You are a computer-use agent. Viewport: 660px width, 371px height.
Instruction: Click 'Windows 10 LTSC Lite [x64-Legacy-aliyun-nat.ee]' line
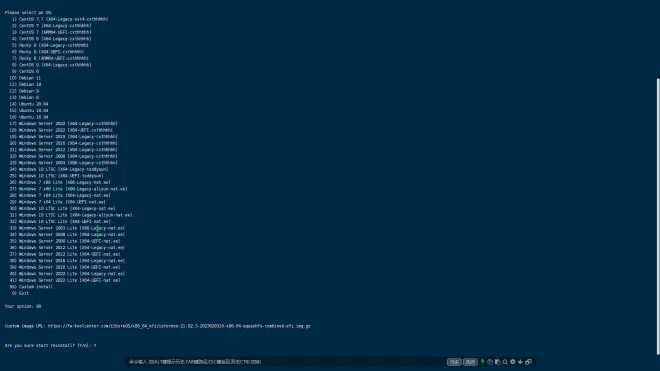click(x=71, y=215)
